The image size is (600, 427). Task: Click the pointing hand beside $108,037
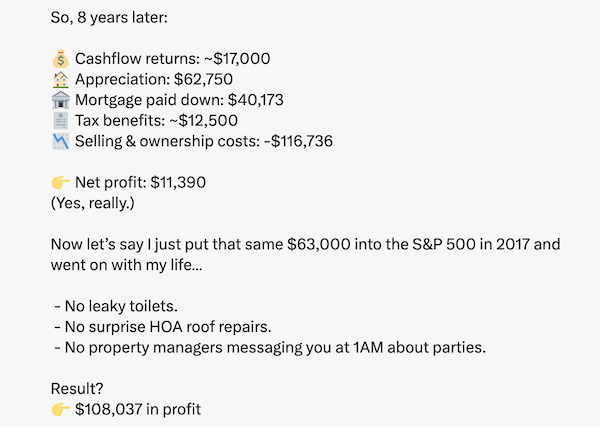pyautogui.click(x=60, y=409)
